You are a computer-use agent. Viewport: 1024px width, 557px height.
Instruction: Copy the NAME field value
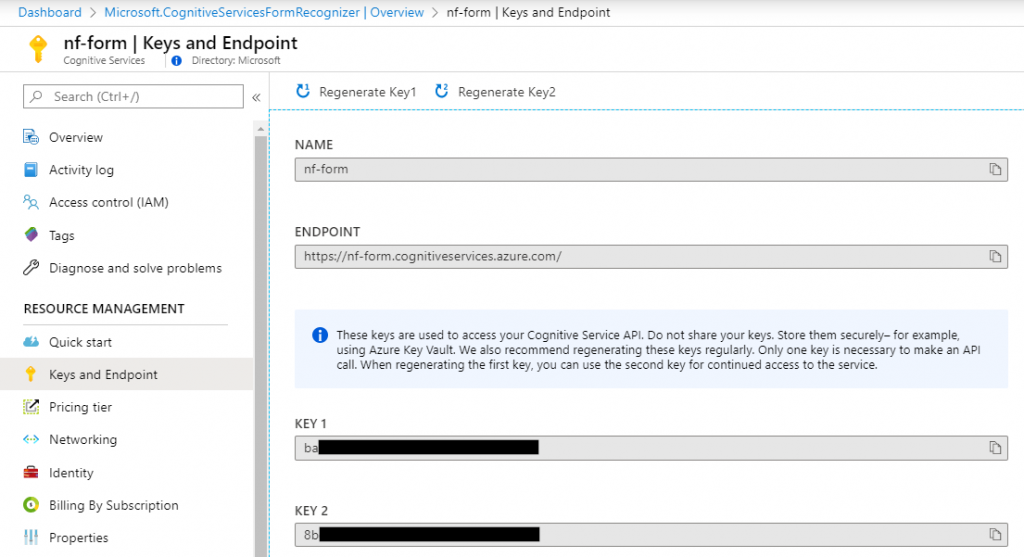pyautogui.click(x=995, y=170)
